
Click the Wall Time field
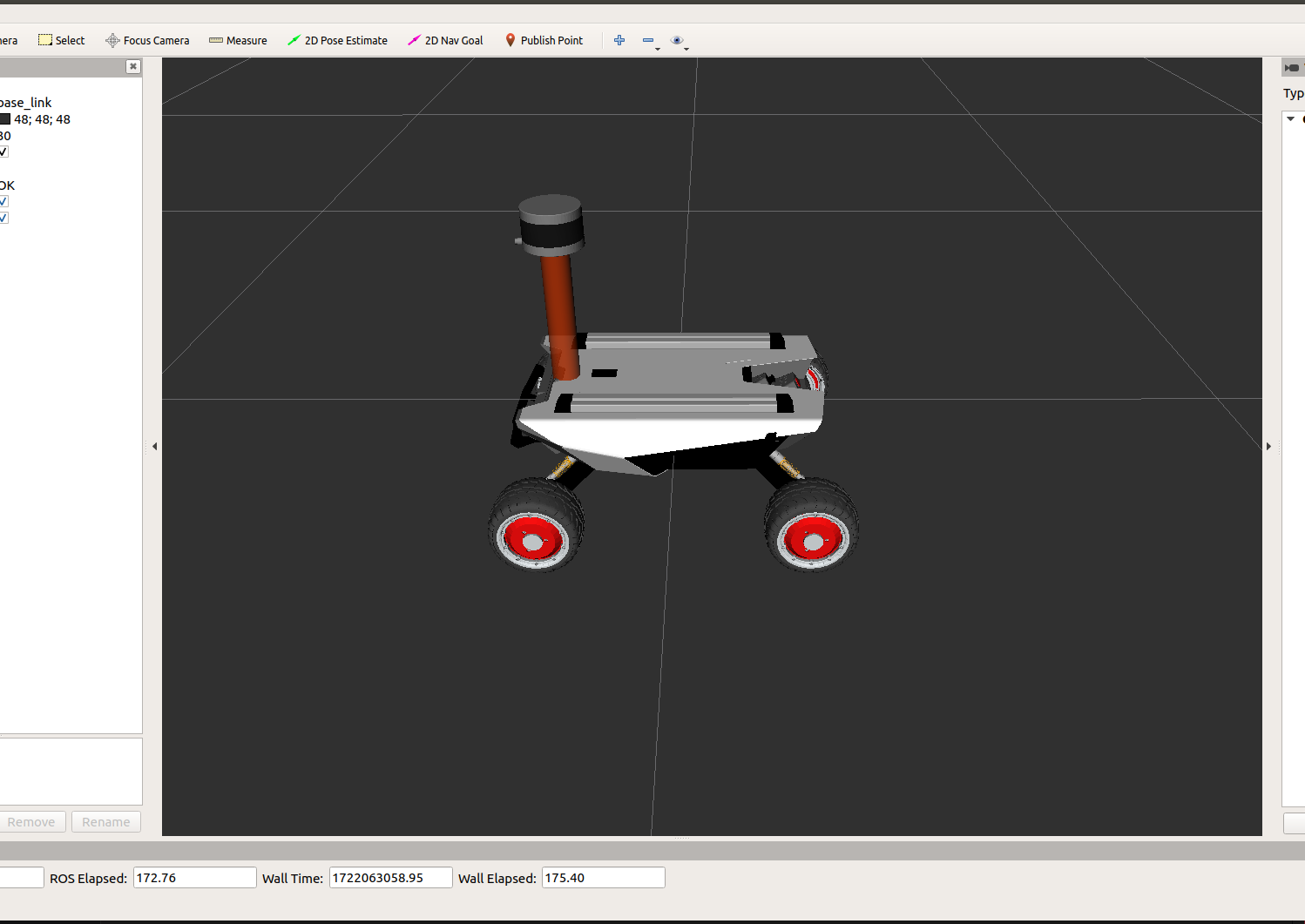(391, 878)
